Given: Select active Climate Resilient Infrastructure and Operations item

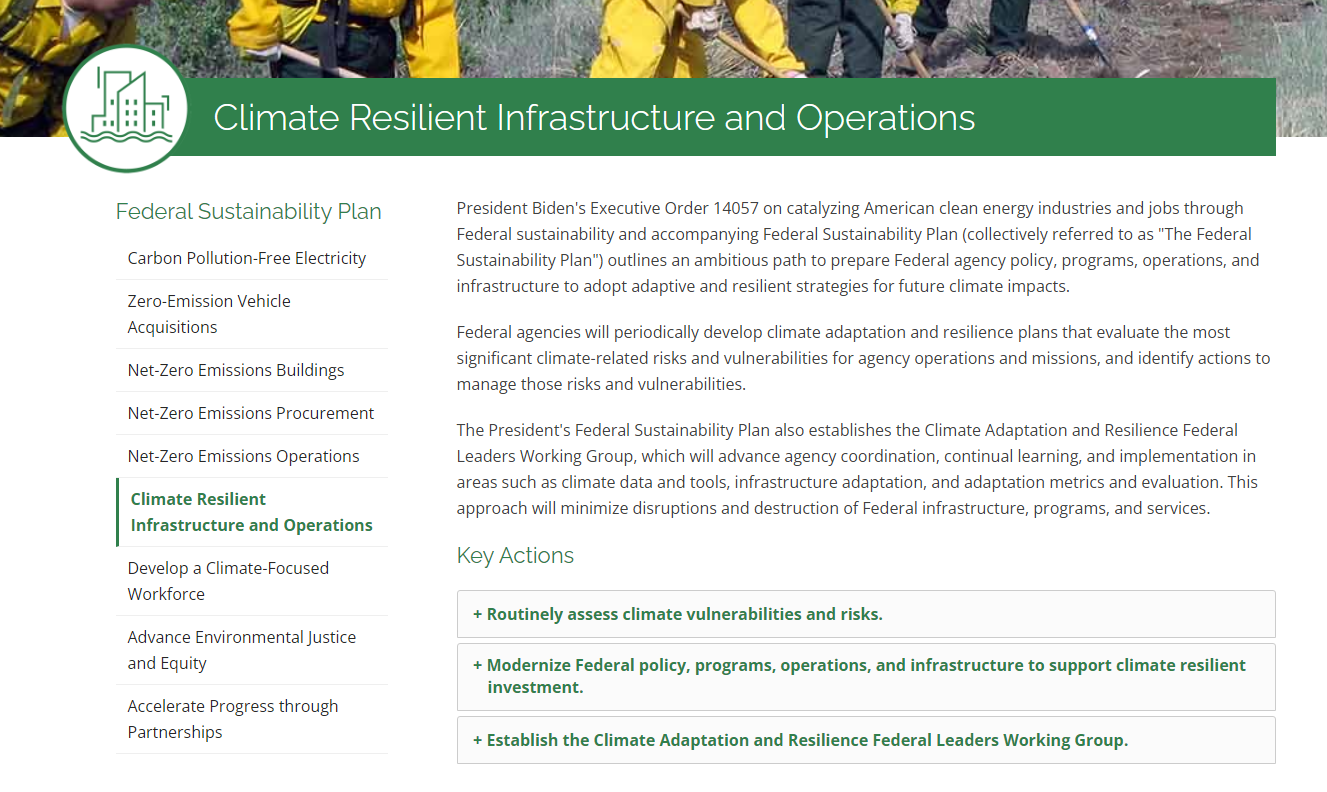Looking at the screenshot, I should (252, 512).
